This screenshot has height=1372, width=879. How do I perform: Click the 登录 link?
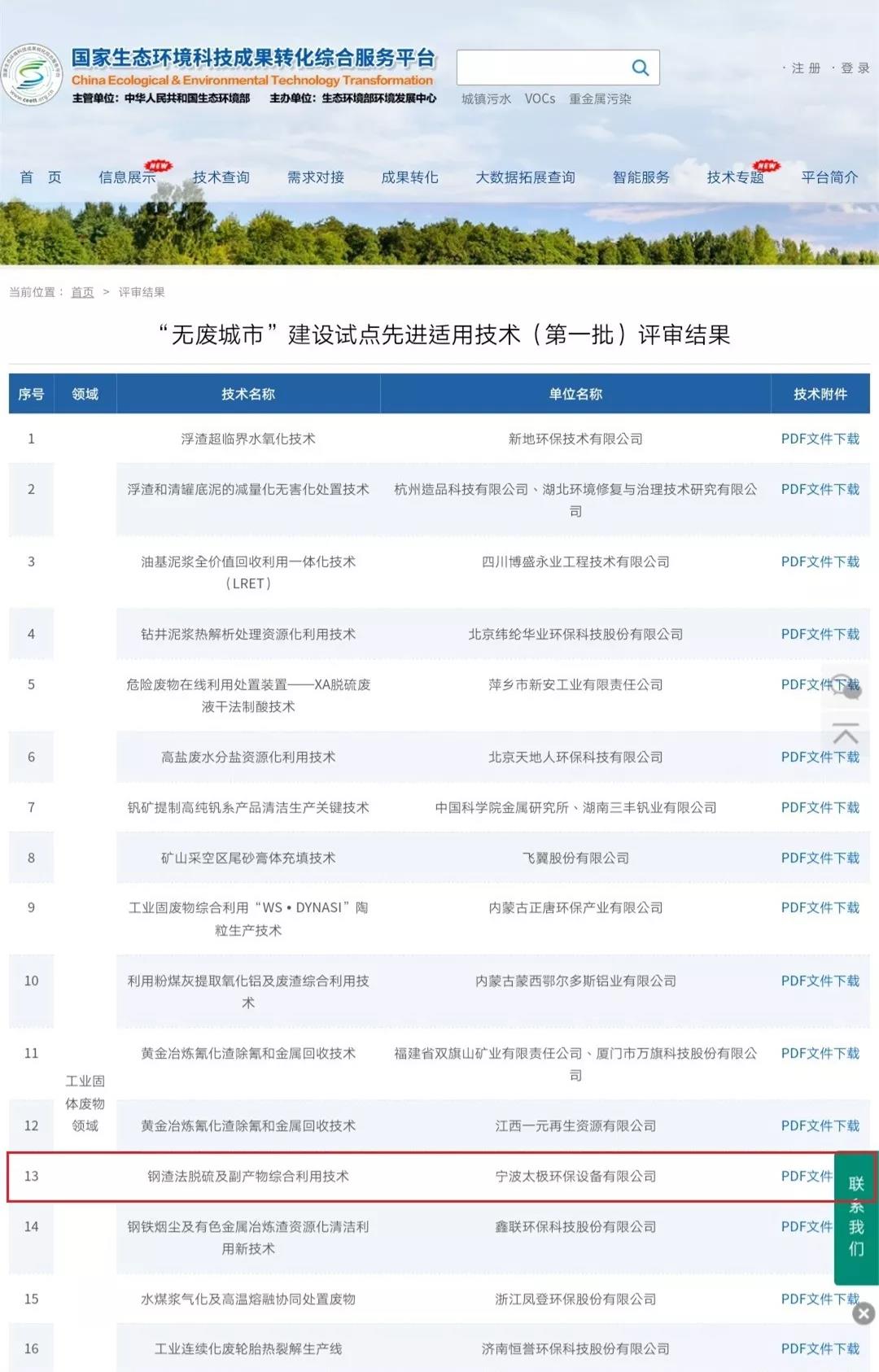pos(855,68)
